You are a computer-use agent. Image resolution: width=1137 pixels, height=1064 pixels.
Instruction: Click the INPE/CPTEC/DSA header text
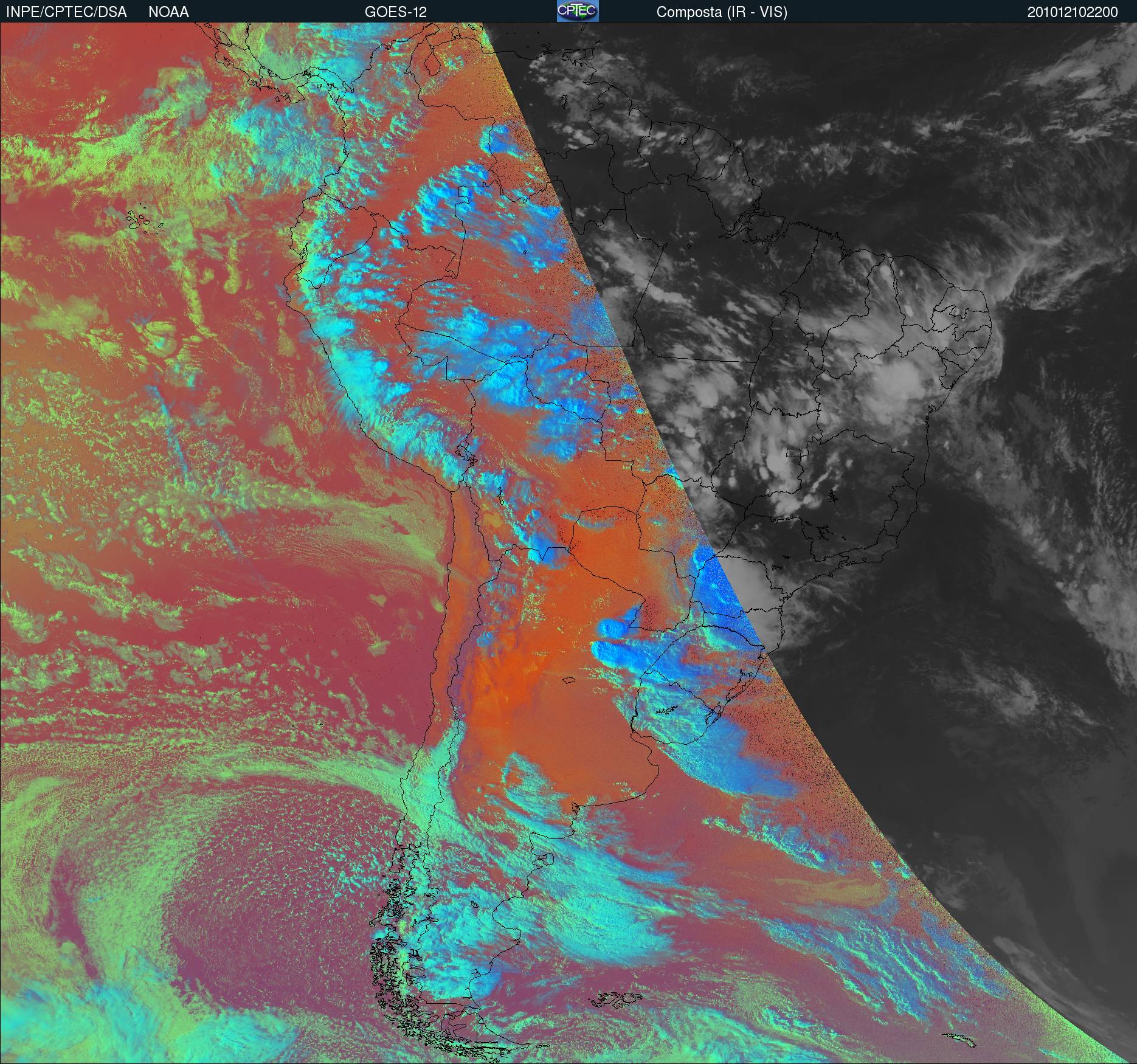click(x=66, y=12)
